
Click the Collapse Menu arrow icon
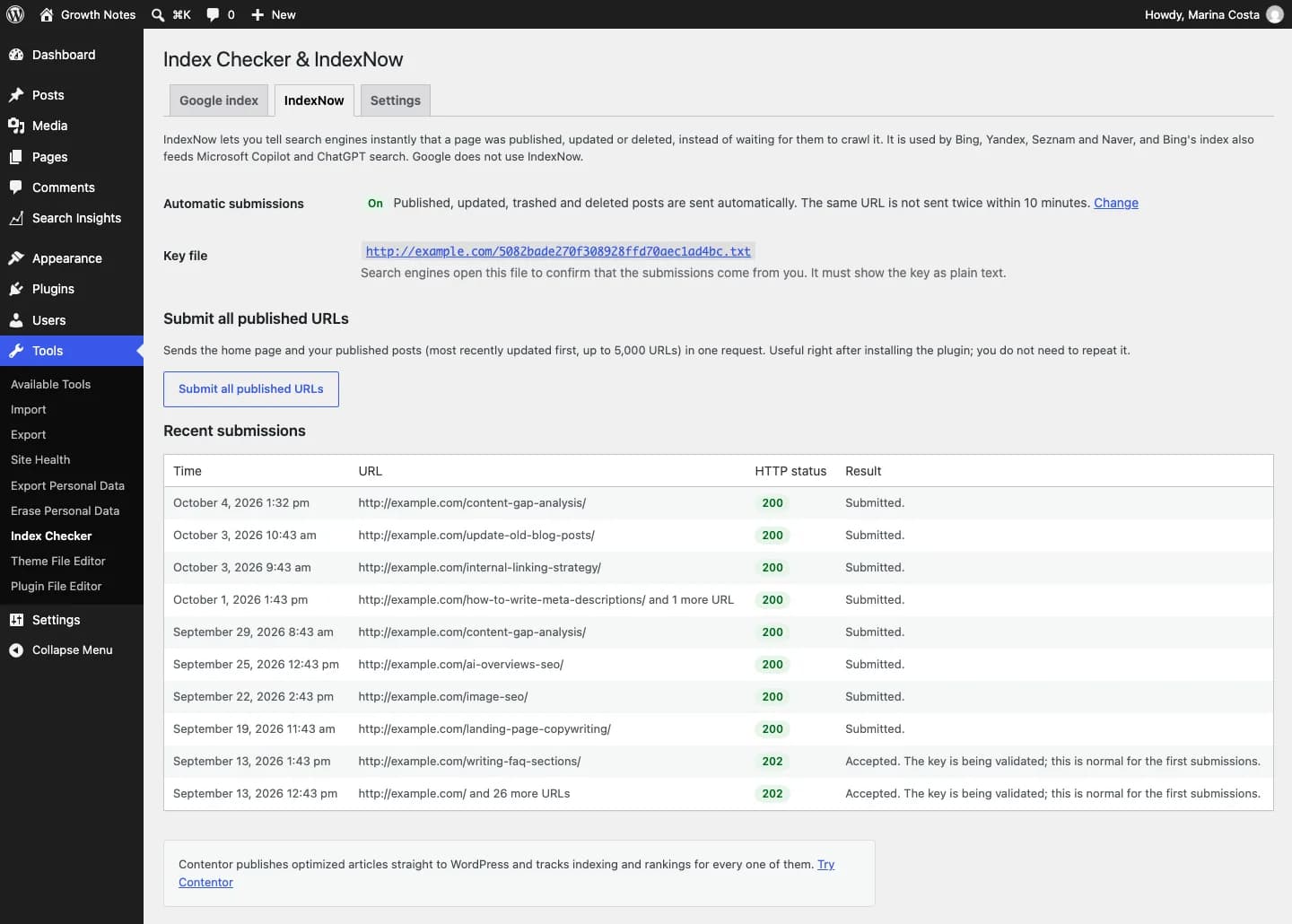[16, 650]
